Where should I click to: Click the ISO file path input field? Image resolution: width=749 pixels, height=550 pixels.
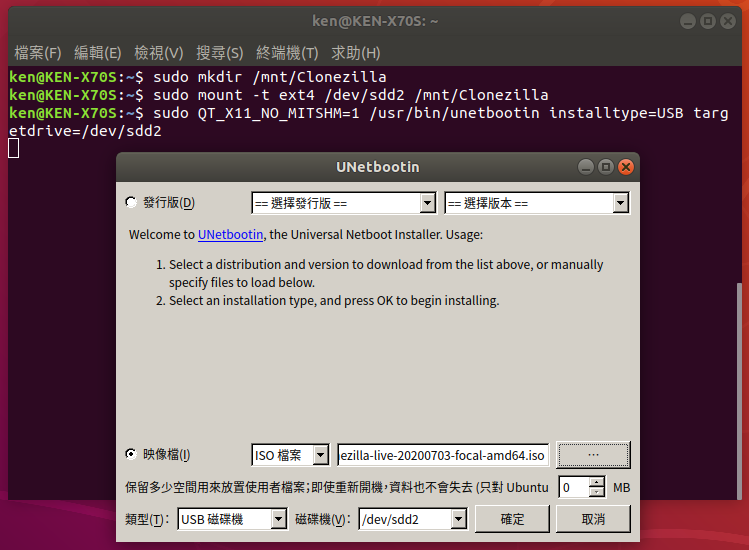point(443,455)
